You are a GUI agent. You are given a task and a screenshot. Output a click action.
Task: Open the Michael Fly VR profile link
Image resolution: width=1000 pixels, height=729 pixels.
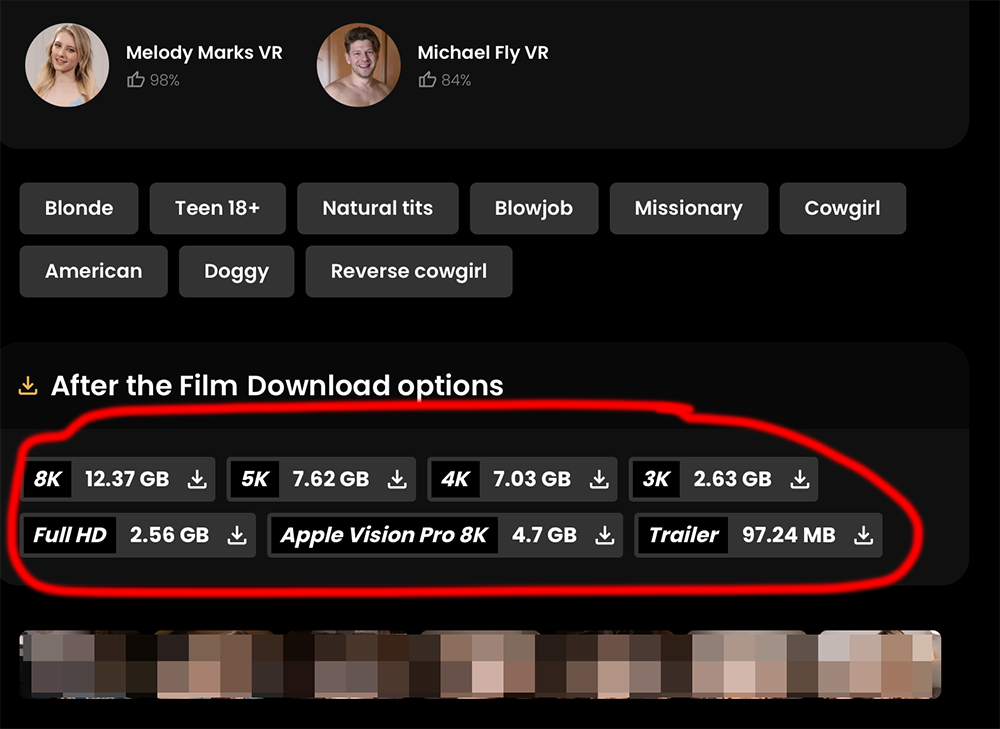point(483,53)
